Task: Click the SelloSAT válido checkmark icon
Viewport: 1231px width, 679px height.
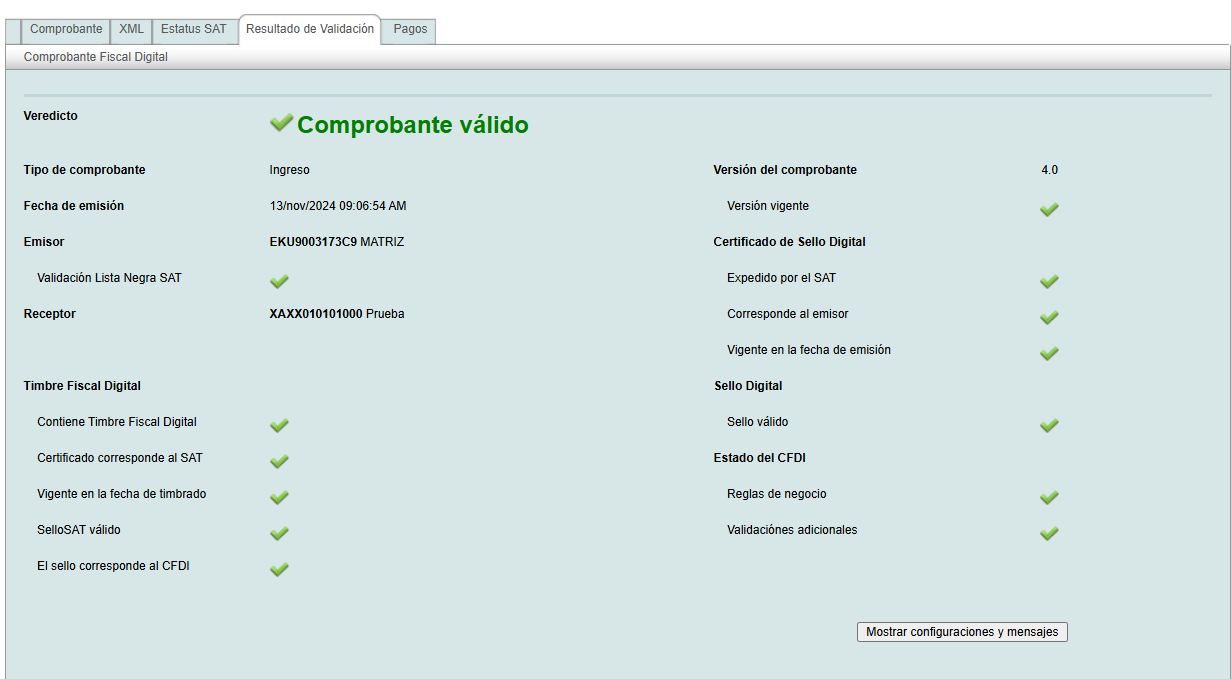Action: click(279, 533)
